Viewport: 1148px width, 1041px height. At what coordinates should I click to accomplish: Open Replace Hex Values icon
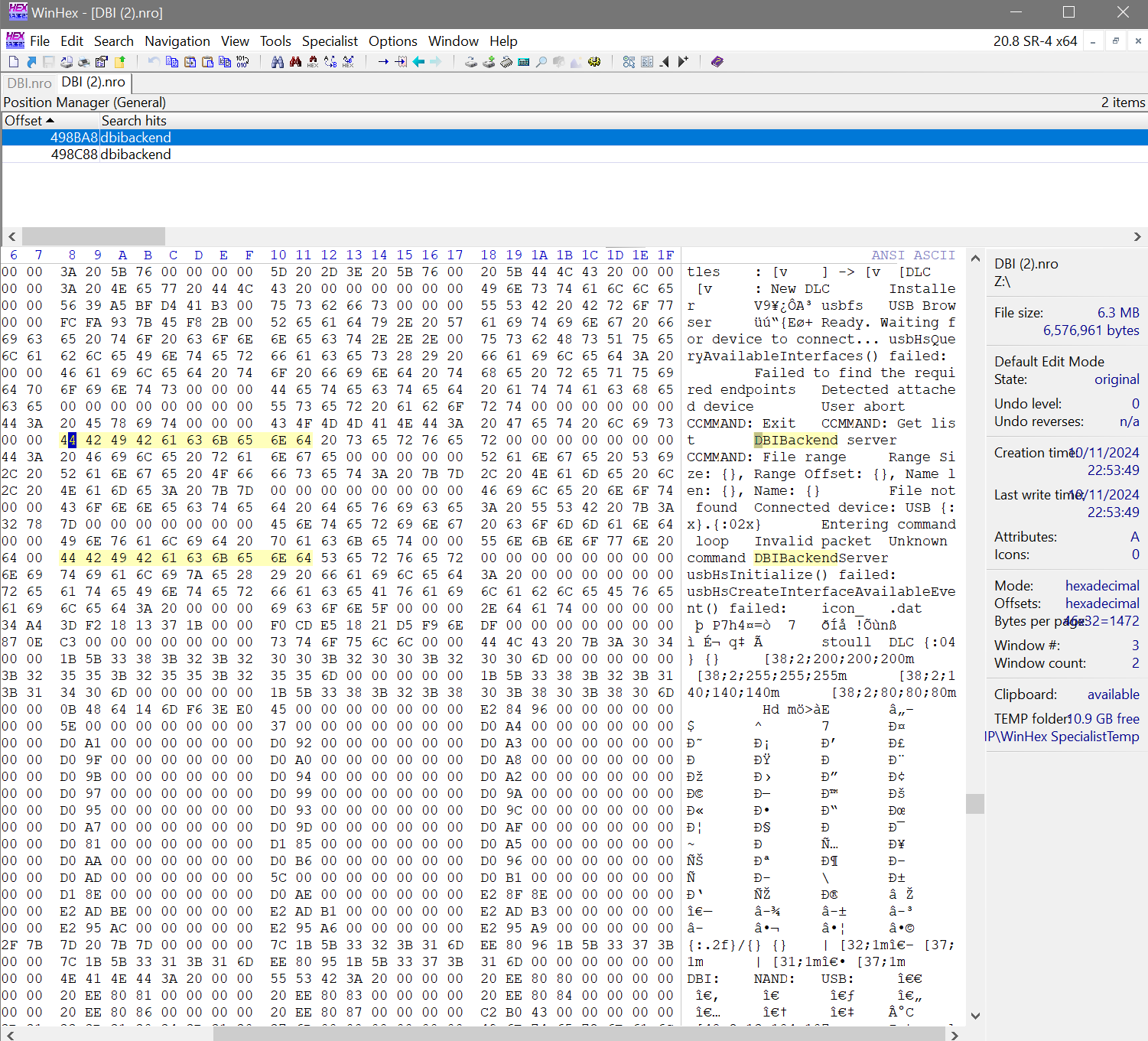[x=348, y=62]
